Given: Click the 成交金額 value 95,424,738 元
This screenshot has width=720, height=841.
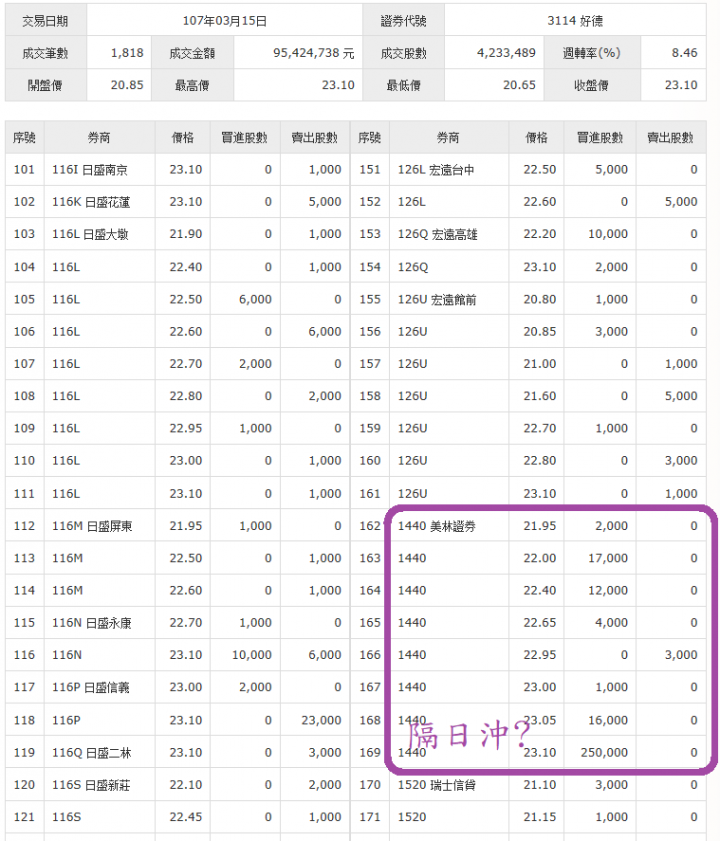Looking at the screenshot, I should point(313,53).
